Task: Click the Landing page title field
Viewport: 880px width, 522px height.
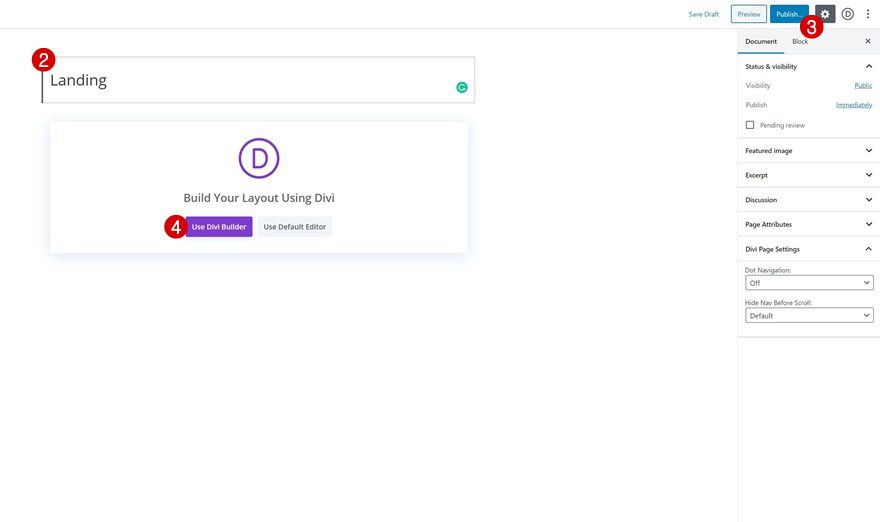Action: point(259,80)
